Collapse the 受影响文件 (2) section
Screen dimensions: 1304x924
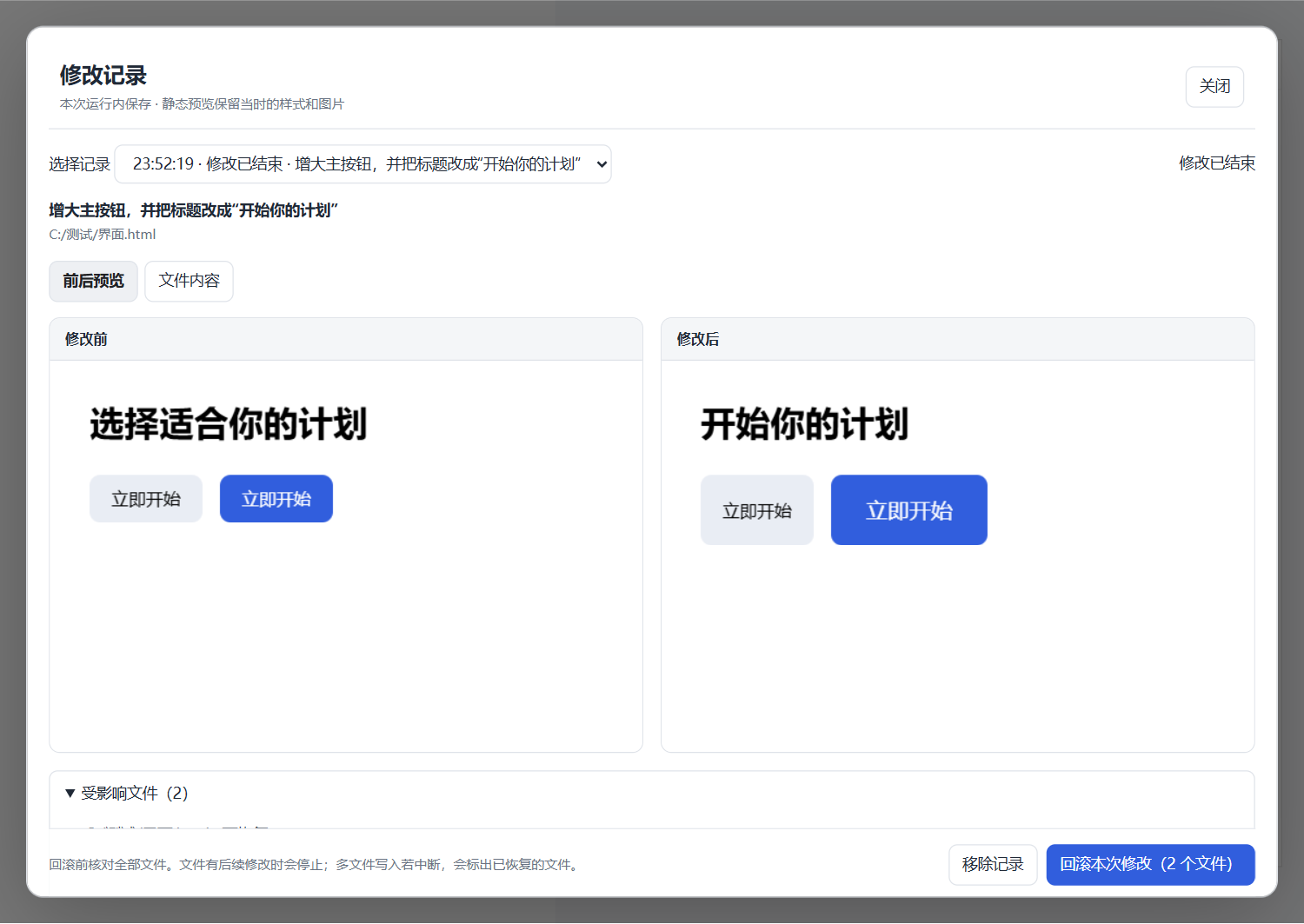pos(127,793)
